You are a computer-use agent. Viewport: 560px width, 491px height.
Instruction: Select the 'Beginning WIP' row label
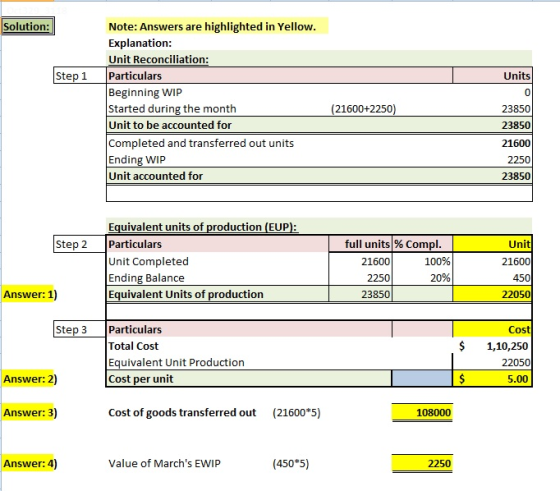point(145,92)
